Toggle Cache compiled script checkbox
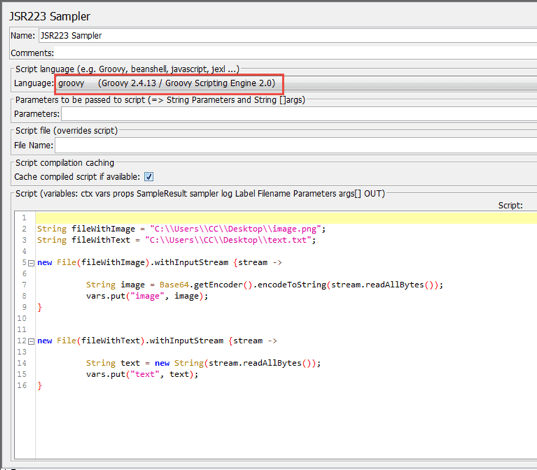The image size is (537, 470). coord(149,177)
